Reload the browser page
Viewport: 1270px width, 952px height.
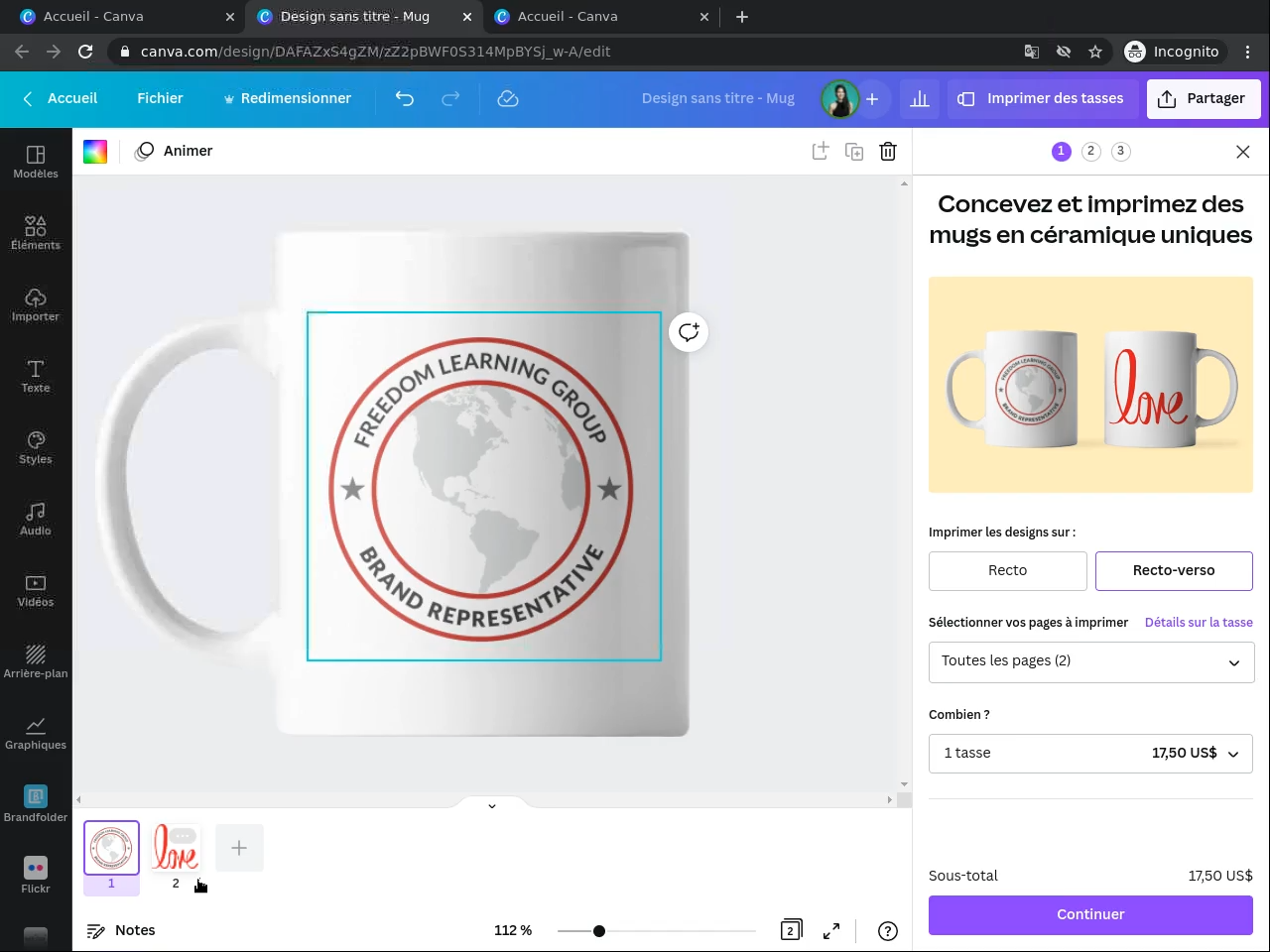tap(85, 52)
